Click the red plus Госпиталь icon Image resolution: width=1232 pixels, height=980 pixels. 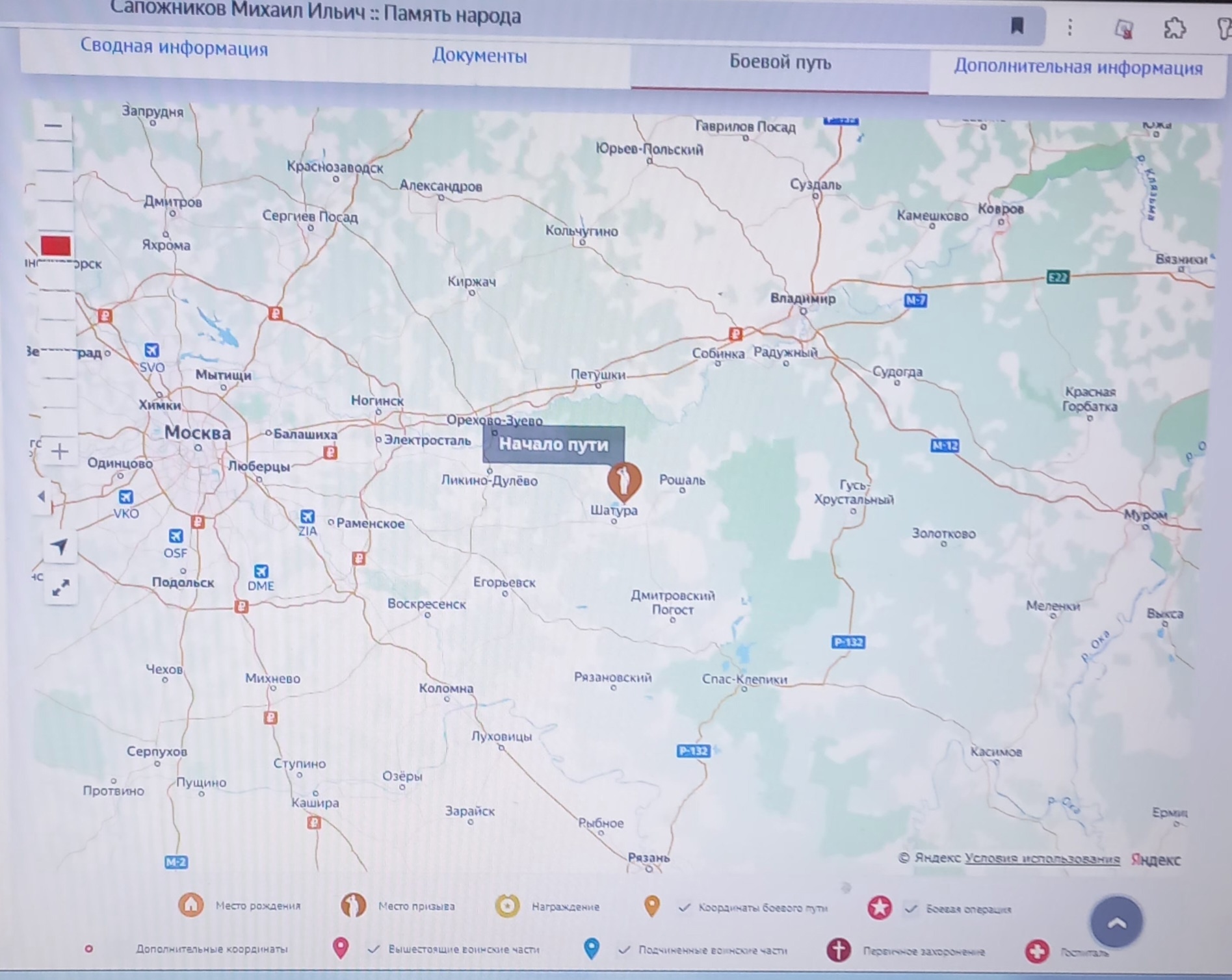coord(1037,952)
